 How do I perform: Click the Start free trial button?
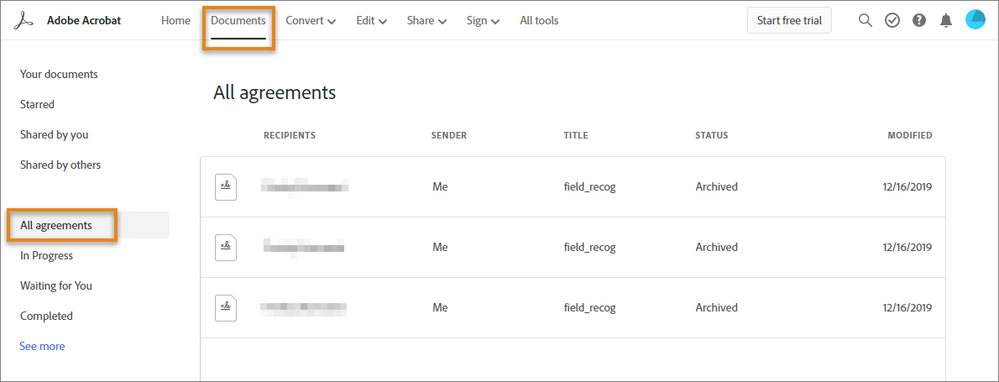[789, 20]
